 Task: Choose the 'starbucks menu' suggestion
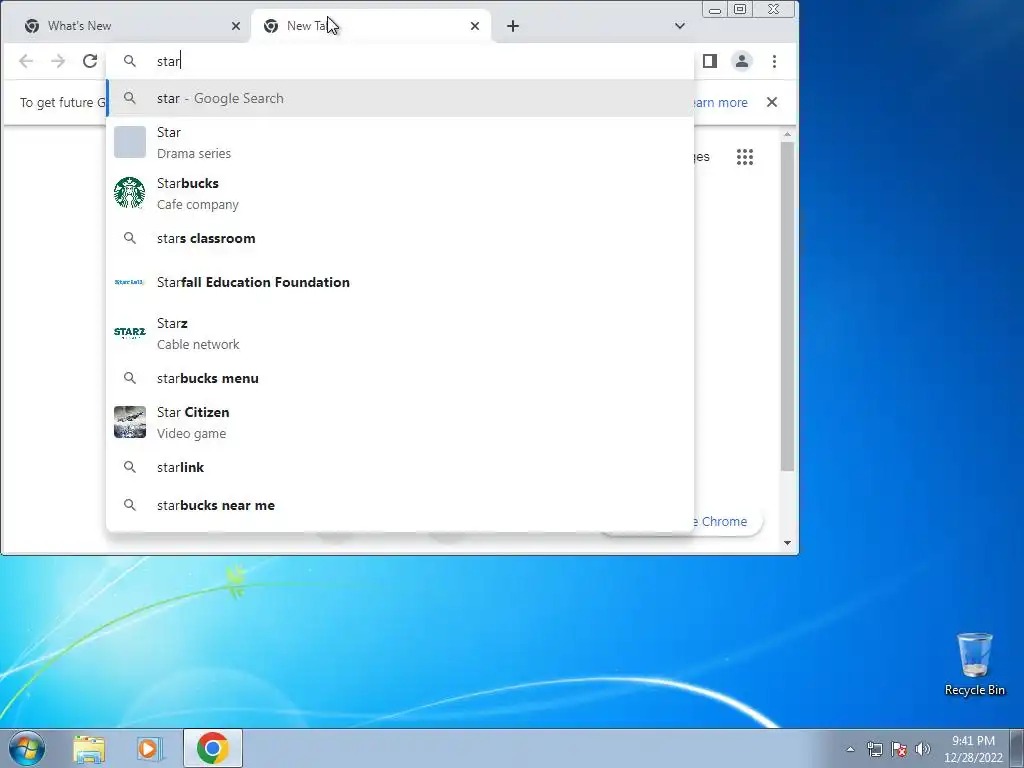(x=400, y=378)
